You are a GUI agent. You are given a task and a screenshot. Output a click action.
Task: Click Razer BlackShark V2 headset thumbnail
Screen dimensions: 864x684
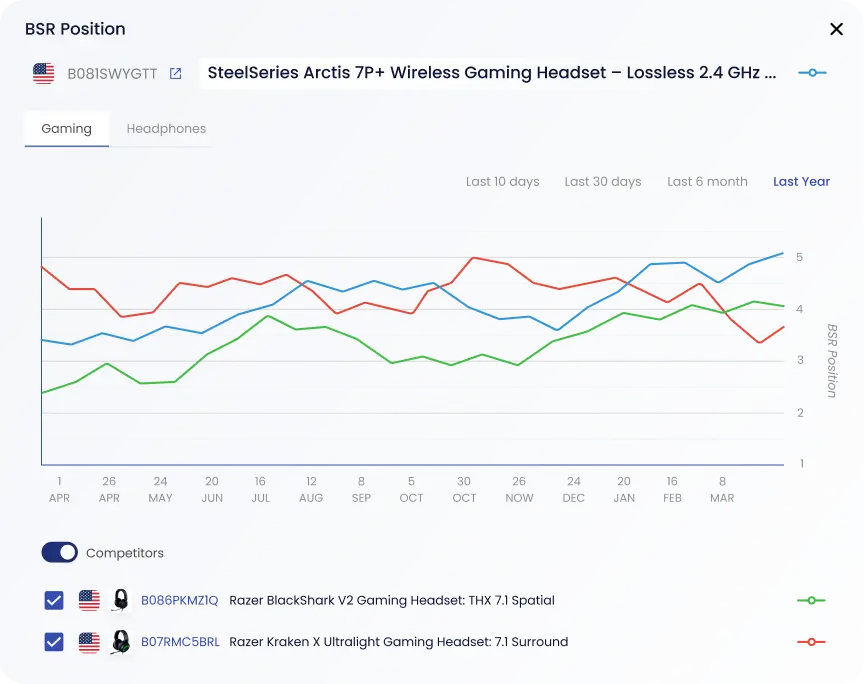[x=121, y=600]
